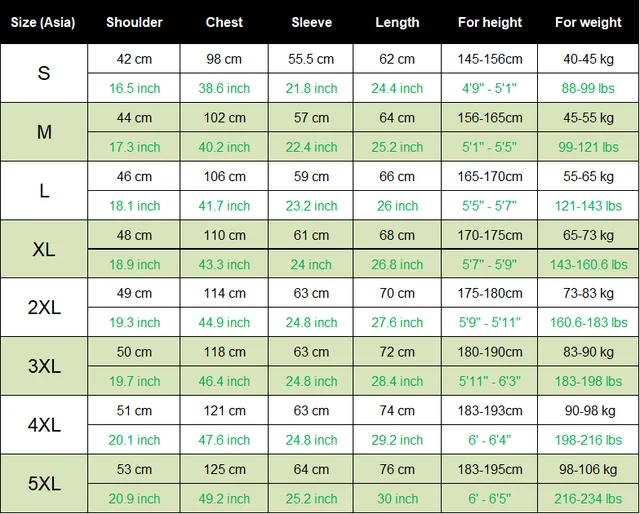Click the 'Length' column header
Viewport: 640px width, 514px height.
point(397,22)
